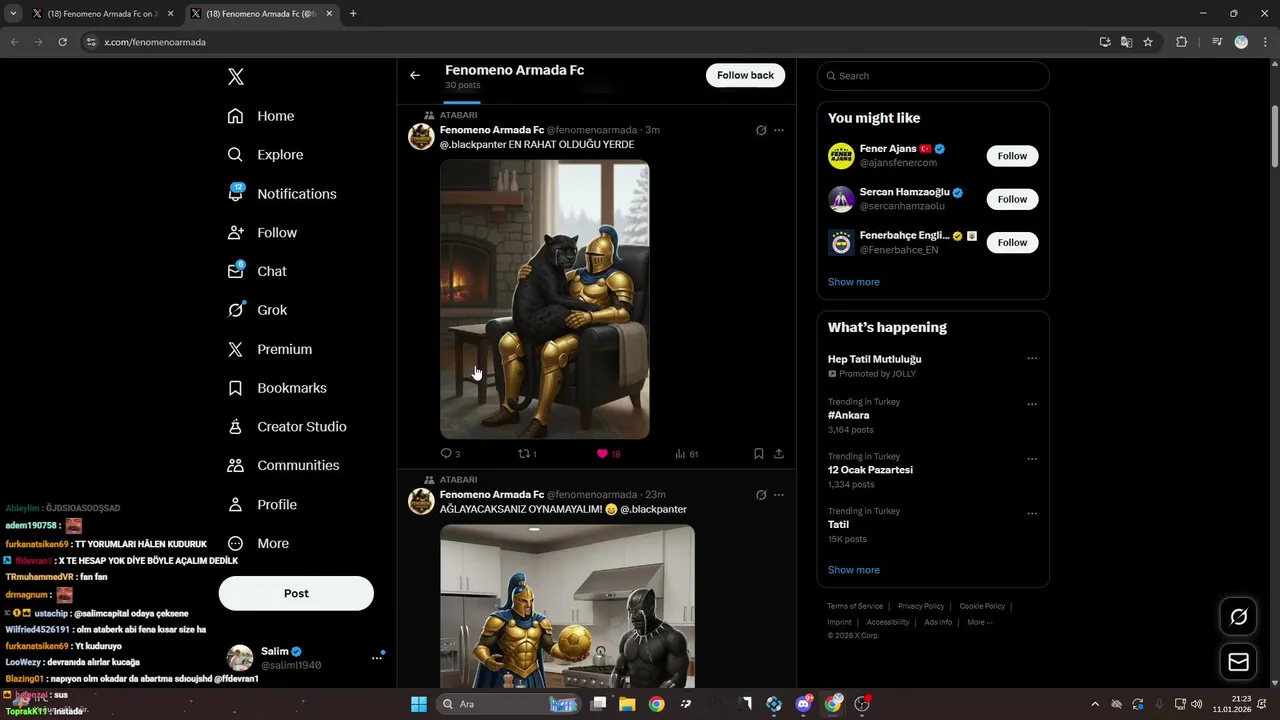Open Grok icon on the 23m post
The image size is (1280, 720).
tap(761, 495)
